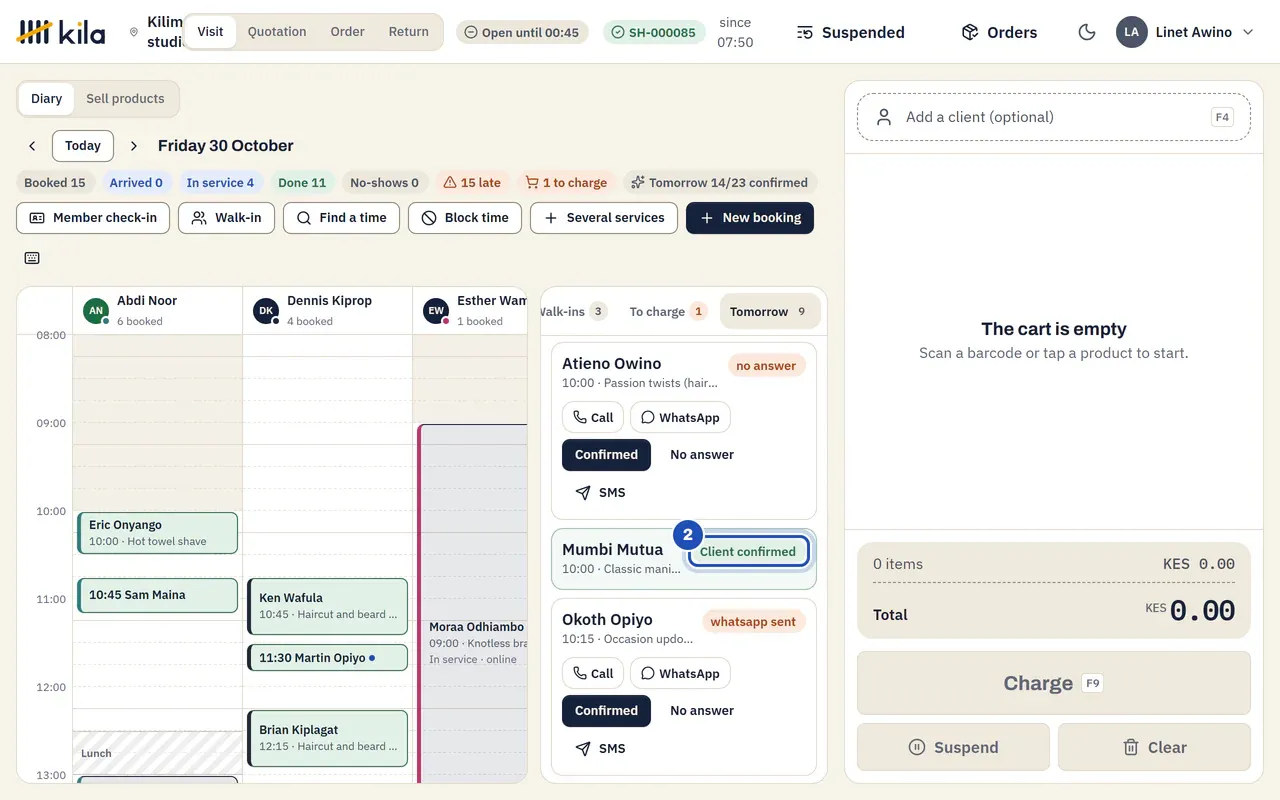
Task: Call Atieno Owino
Action: point(593,417)
